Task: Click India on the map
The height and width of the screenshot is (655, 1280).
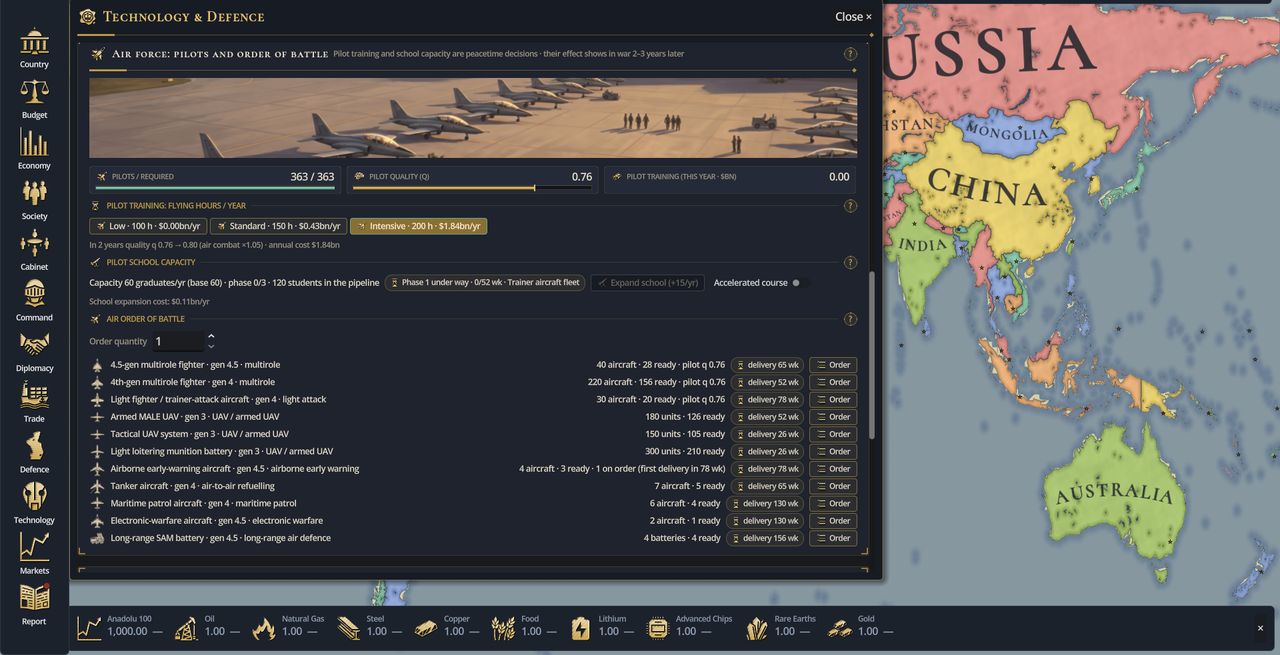Action: pyautogui.click(x=922, y=244)
